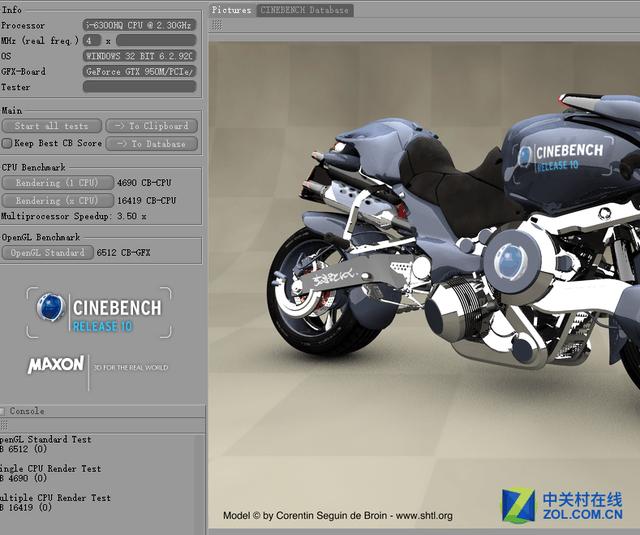The height and width of the screenshot is (535, 640).
Task: Enable Keep Best CB Score checkbox
Action: [7, 143]
